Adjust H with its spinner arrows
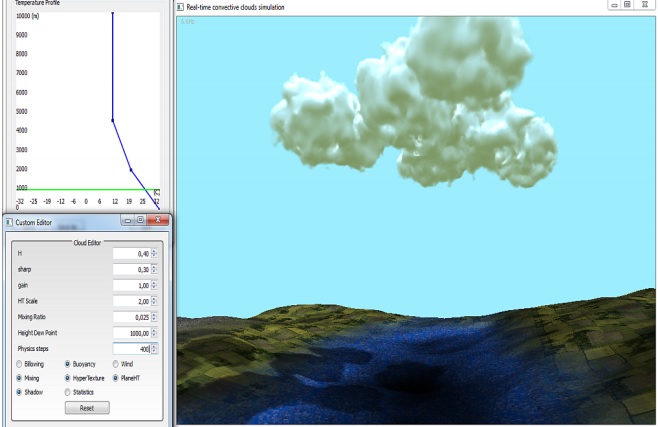 click(154, 253)
